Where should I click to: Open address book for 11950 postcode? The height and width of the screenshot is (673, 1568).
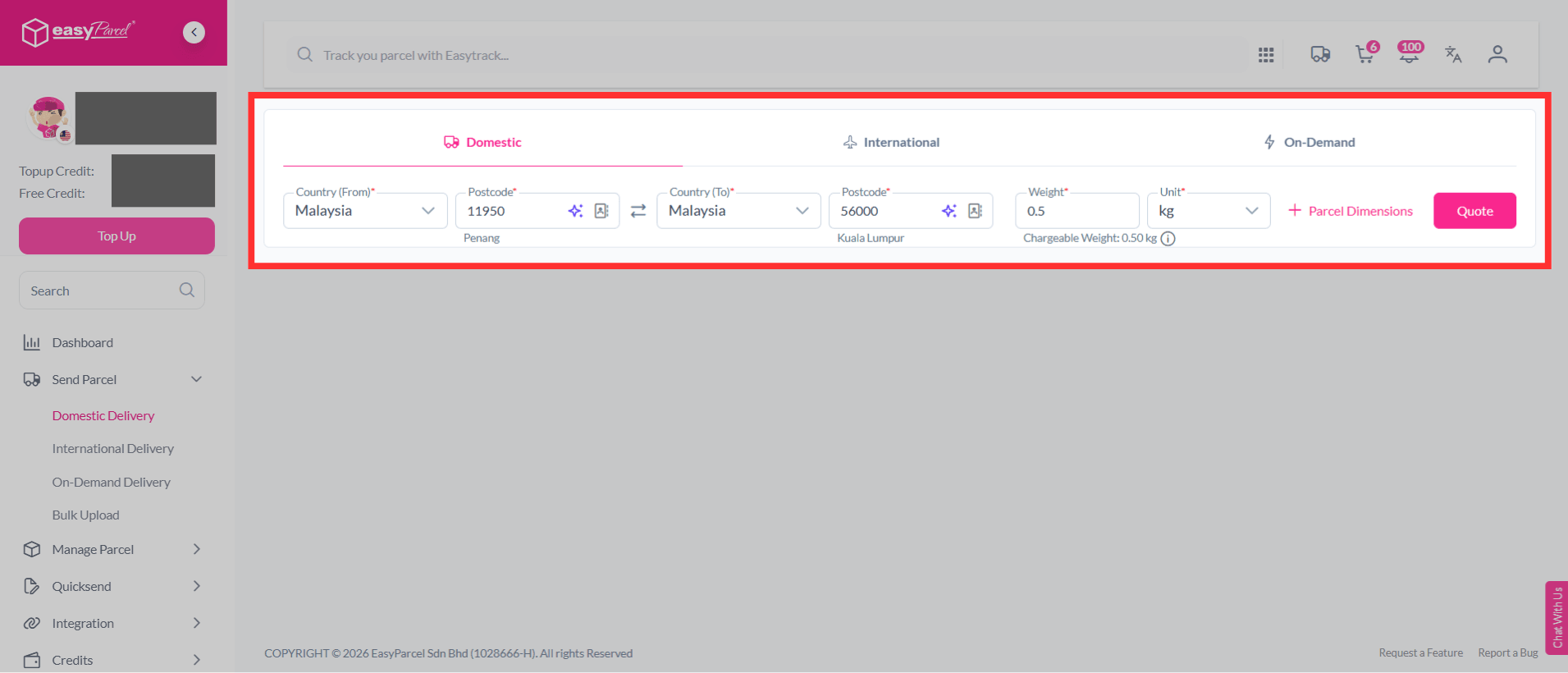point(601,211)
